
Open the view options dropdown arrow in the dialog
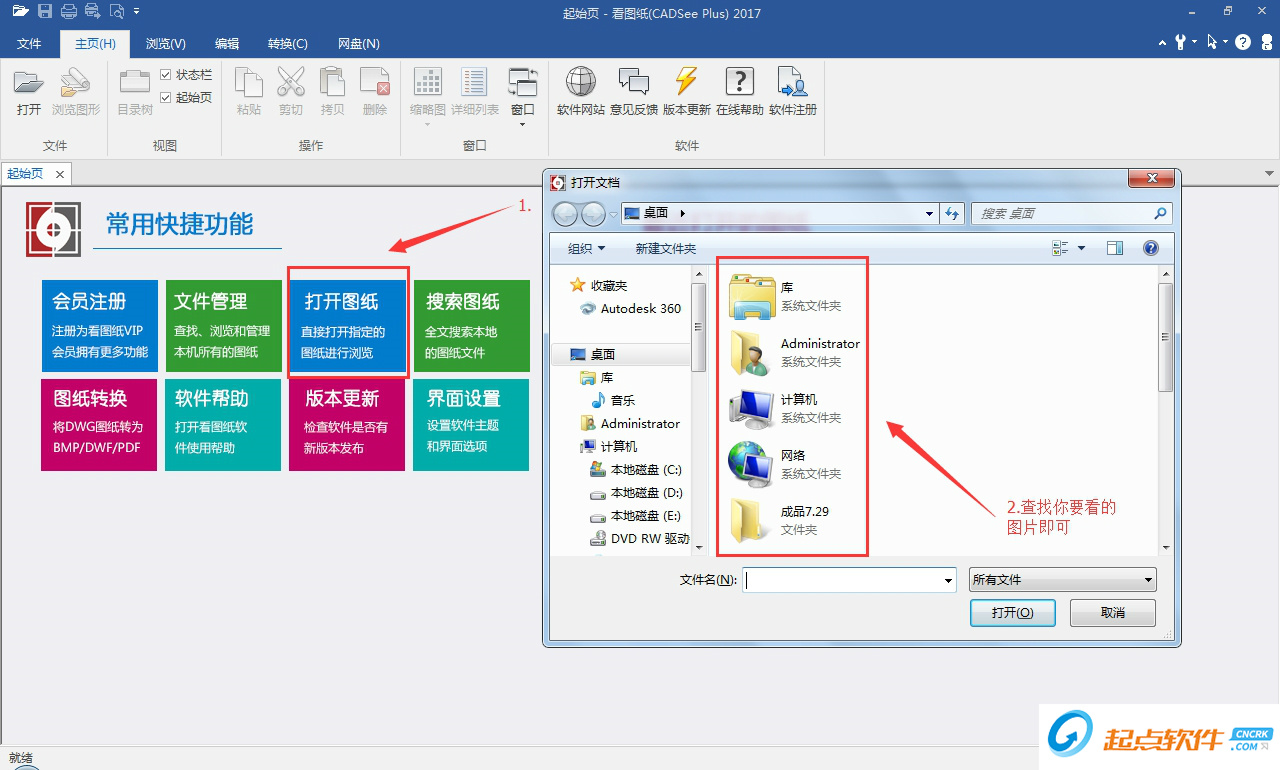1081,248
